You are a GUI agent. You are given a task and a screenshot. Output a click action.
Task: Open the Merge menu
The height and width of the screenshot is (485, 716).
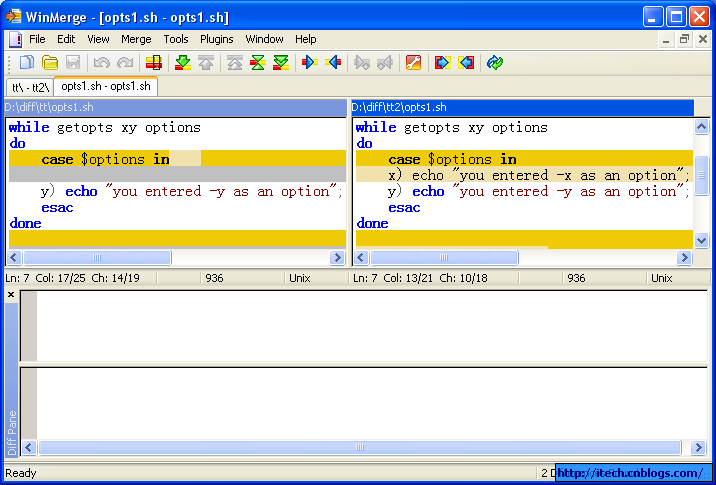[x=136, y=39]
